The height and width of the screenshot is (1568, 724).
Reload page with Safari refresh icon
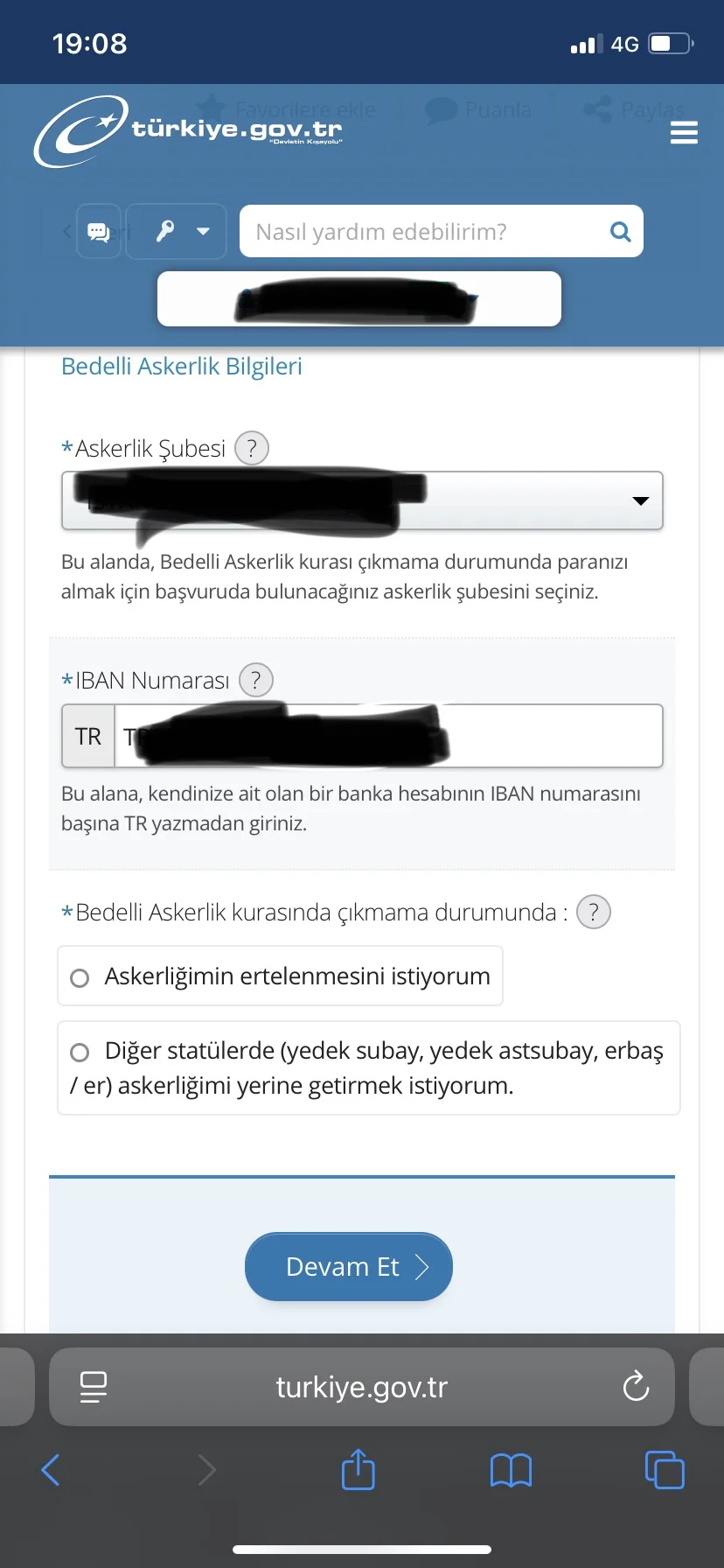(636, 1387)
